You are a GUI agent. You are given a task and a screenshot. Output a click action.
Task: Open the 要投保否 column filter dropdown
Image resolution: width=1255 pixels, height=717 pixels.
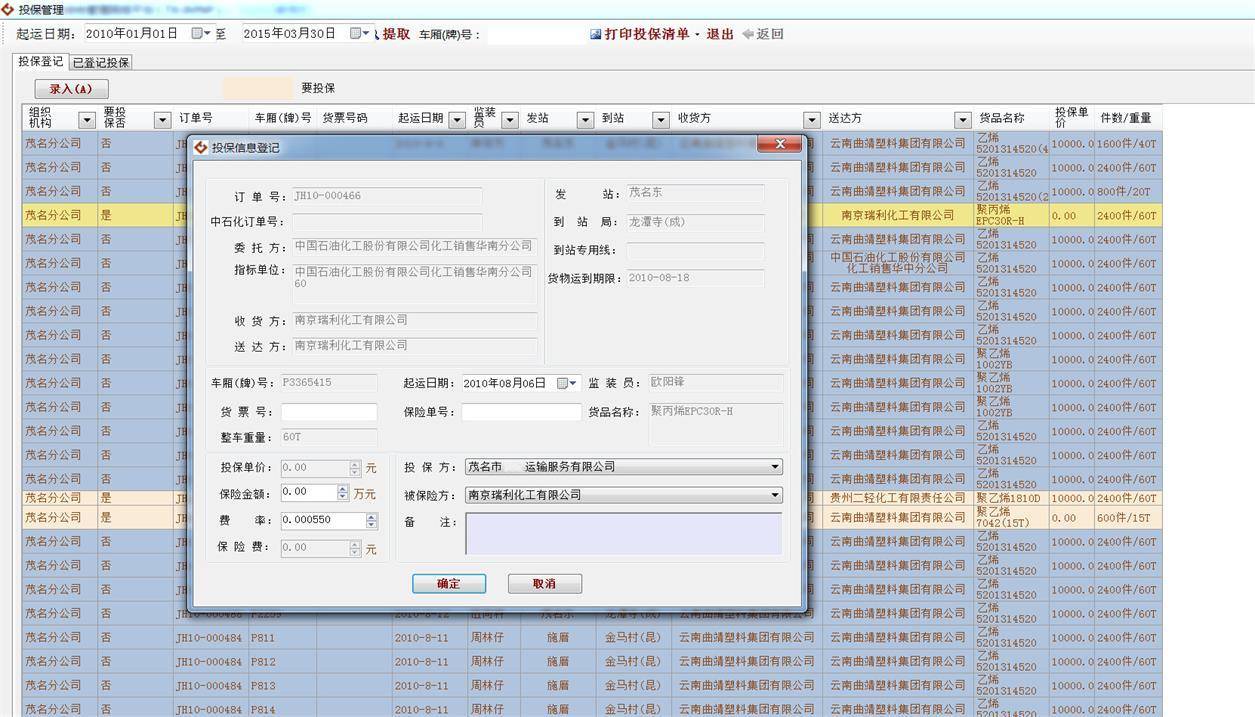[x=162, y=120]
